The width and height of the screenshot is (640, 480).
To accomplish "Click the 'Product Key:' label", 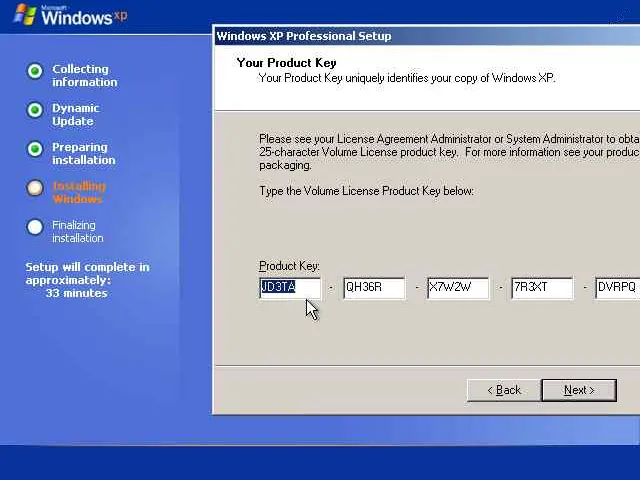I will [289, 266].
